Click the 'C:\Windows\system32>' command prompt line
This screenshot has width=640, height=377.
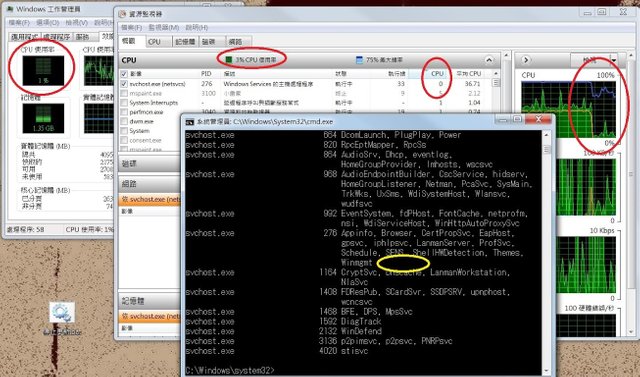pyautogui.click(x=230, y=370)
